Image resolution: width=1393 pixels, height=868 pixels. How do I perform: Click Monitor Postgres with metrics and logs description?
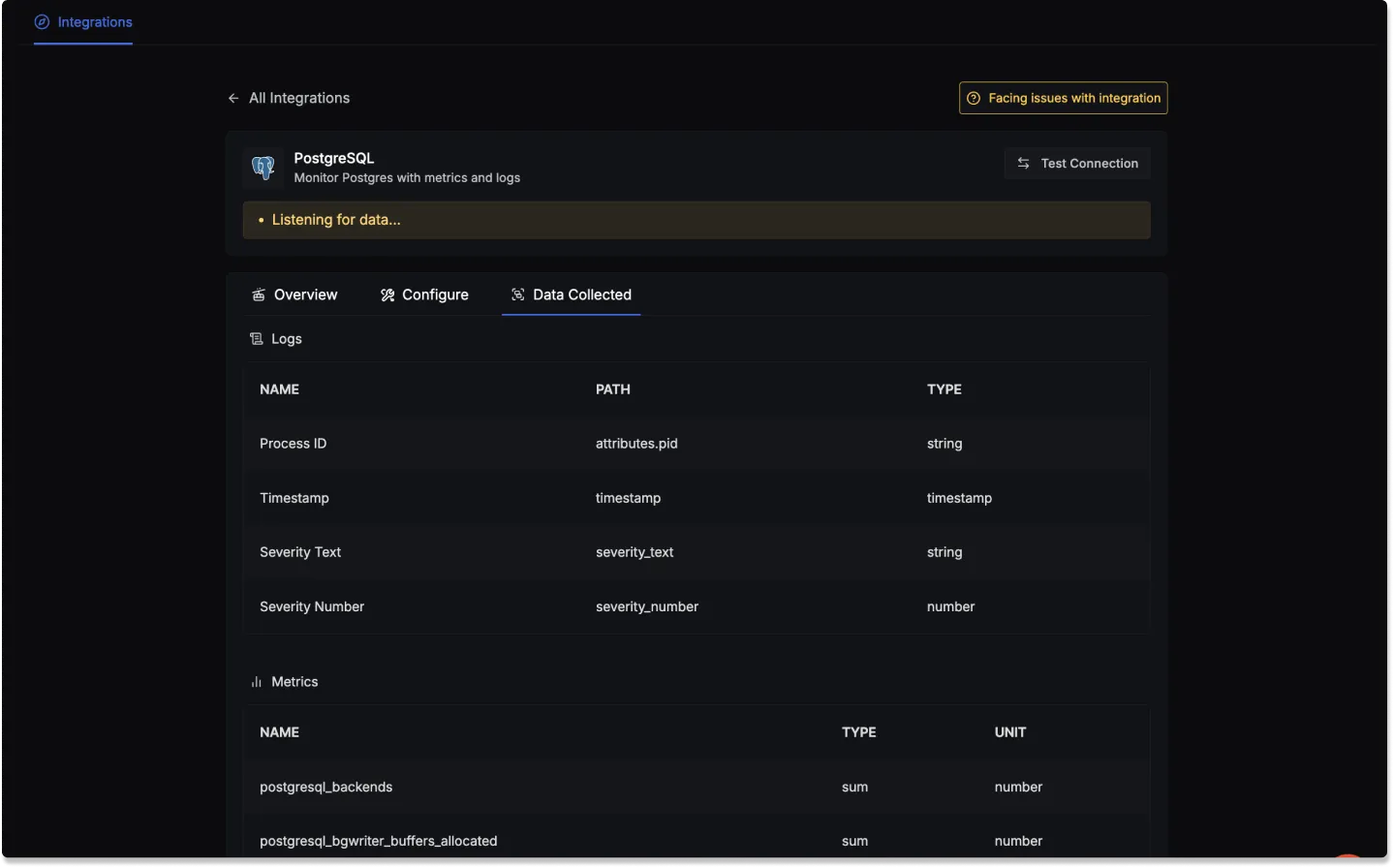point(407,178)
